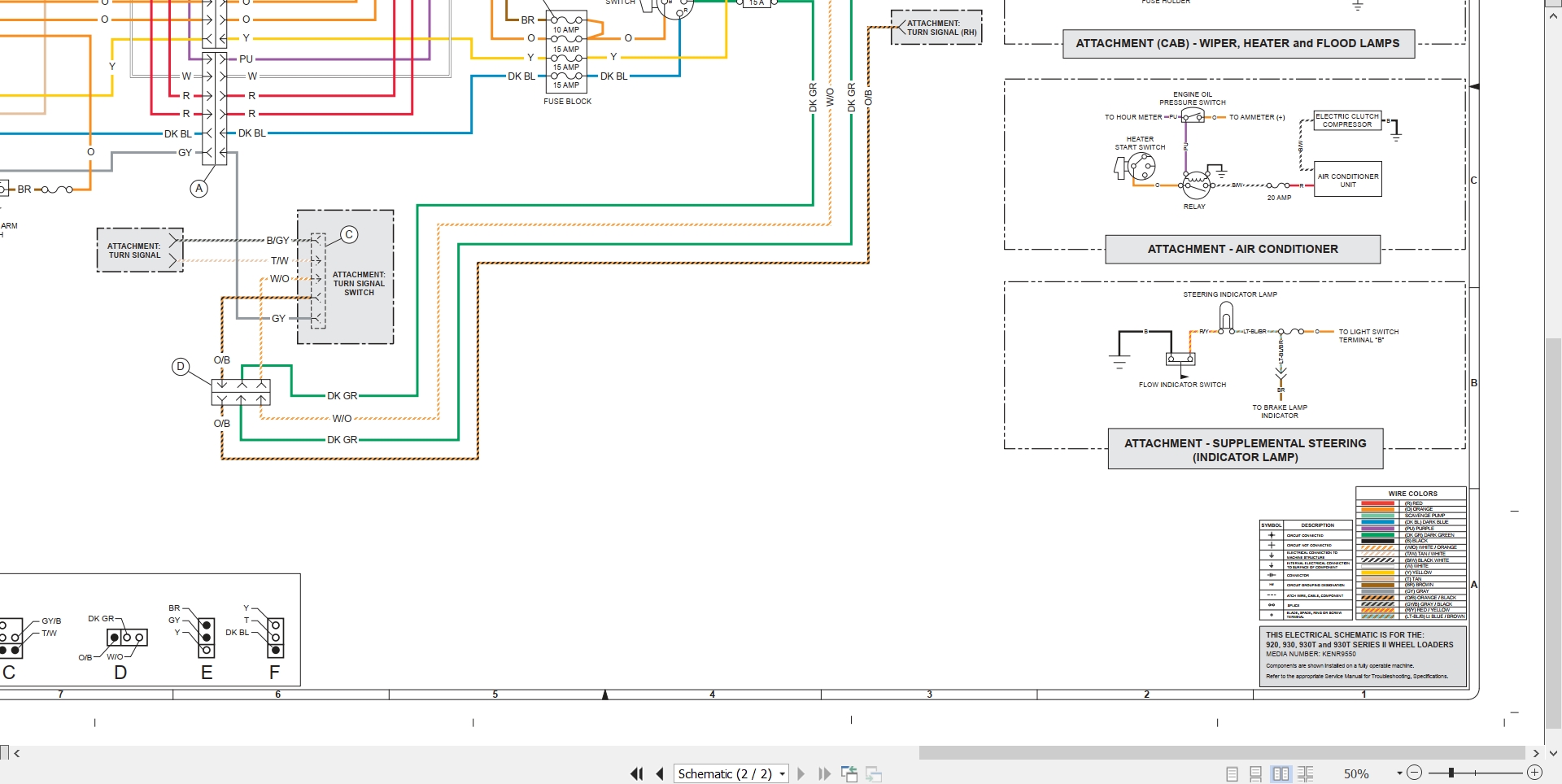The image size is (1562, 784).
Task: Go to the next page
Action: click(801, 773)
